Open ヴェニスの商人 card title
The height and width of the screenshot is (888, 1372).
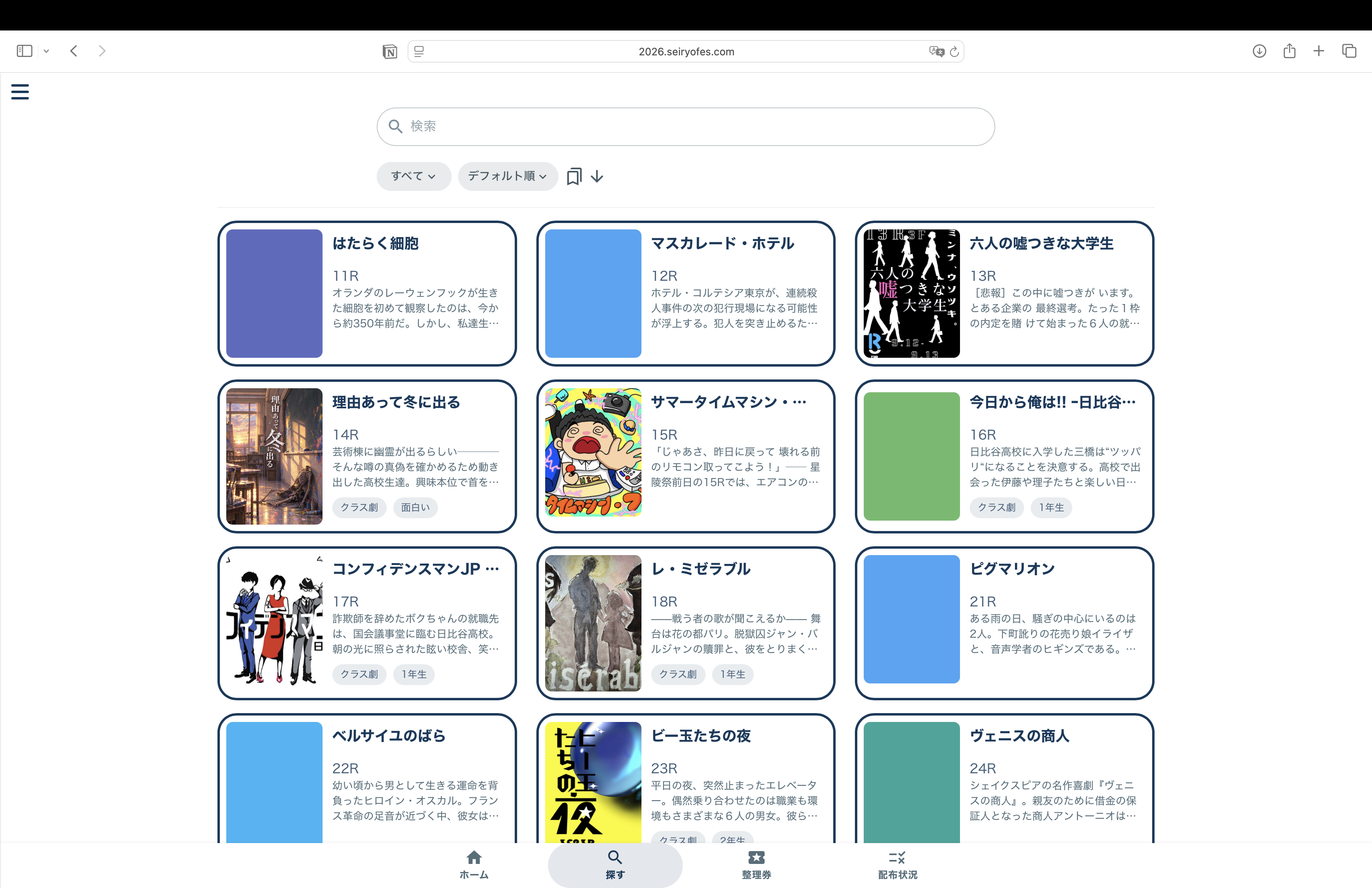pos(1020,736)
